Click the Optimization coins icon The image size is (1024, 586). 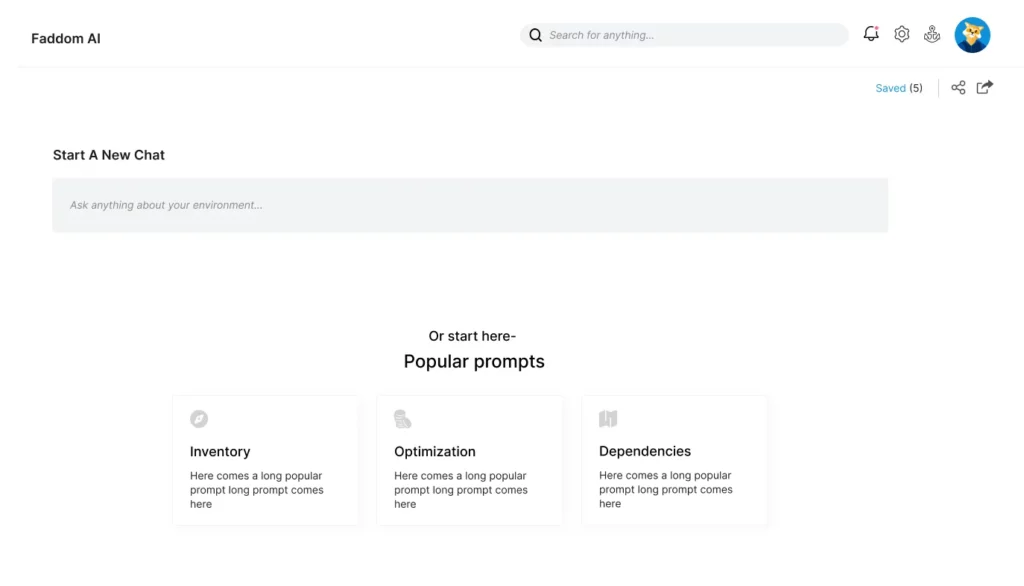403,418
